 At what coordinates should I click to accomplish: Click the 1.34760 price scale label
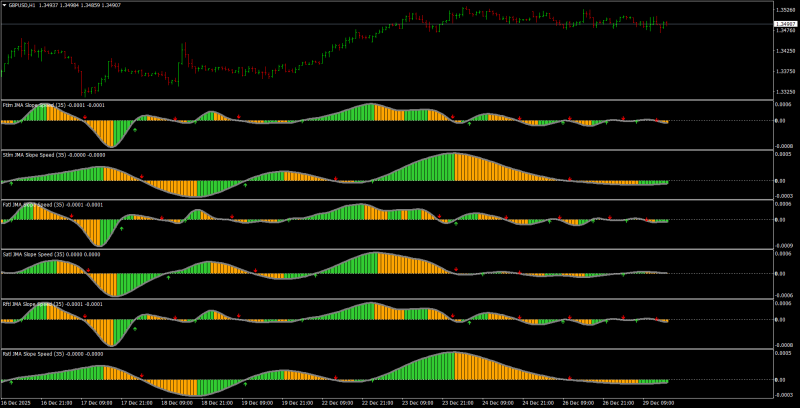[x=784, y=31]
